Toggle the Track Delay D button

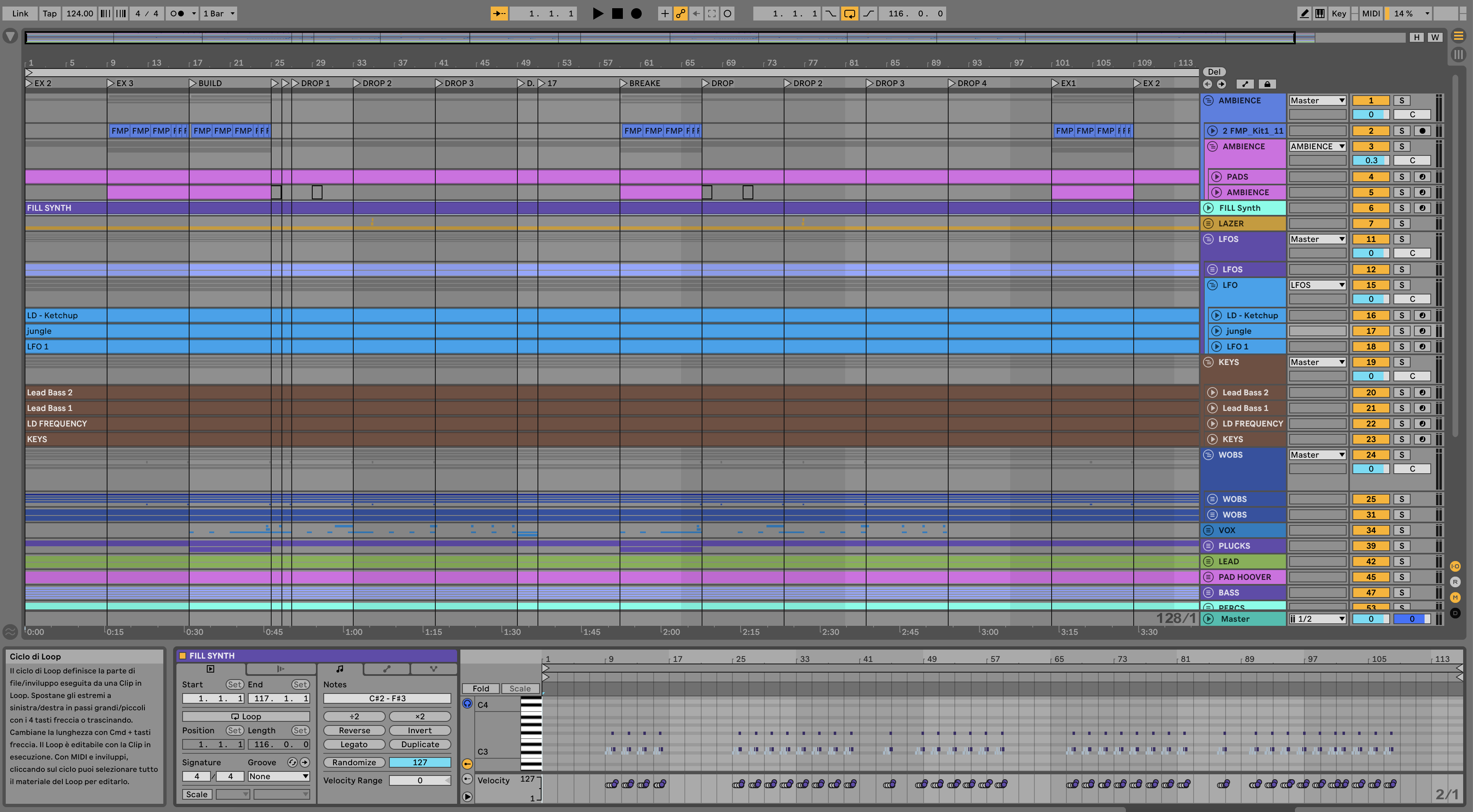1455,613
